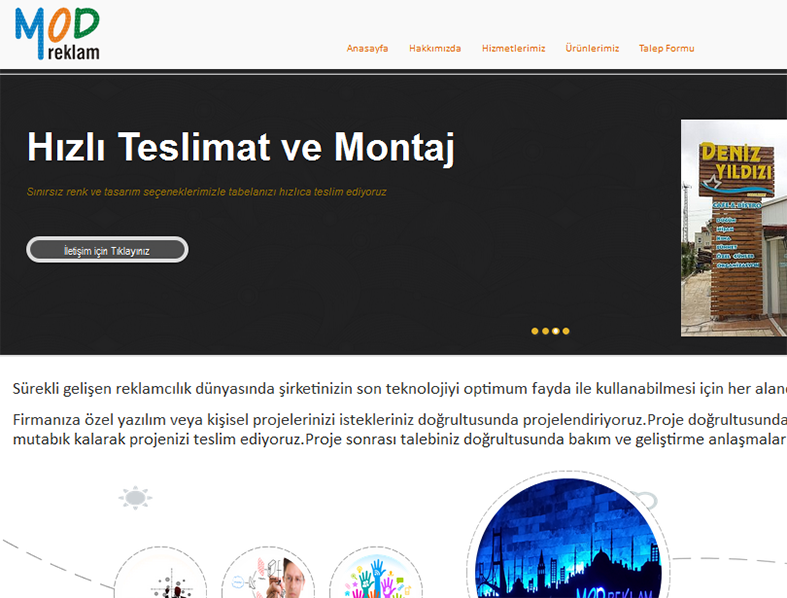Screen dimensions: 787x598
Task: Click the Hızlı Teslimat ve Montaj heading
Action: coord(240,147)
